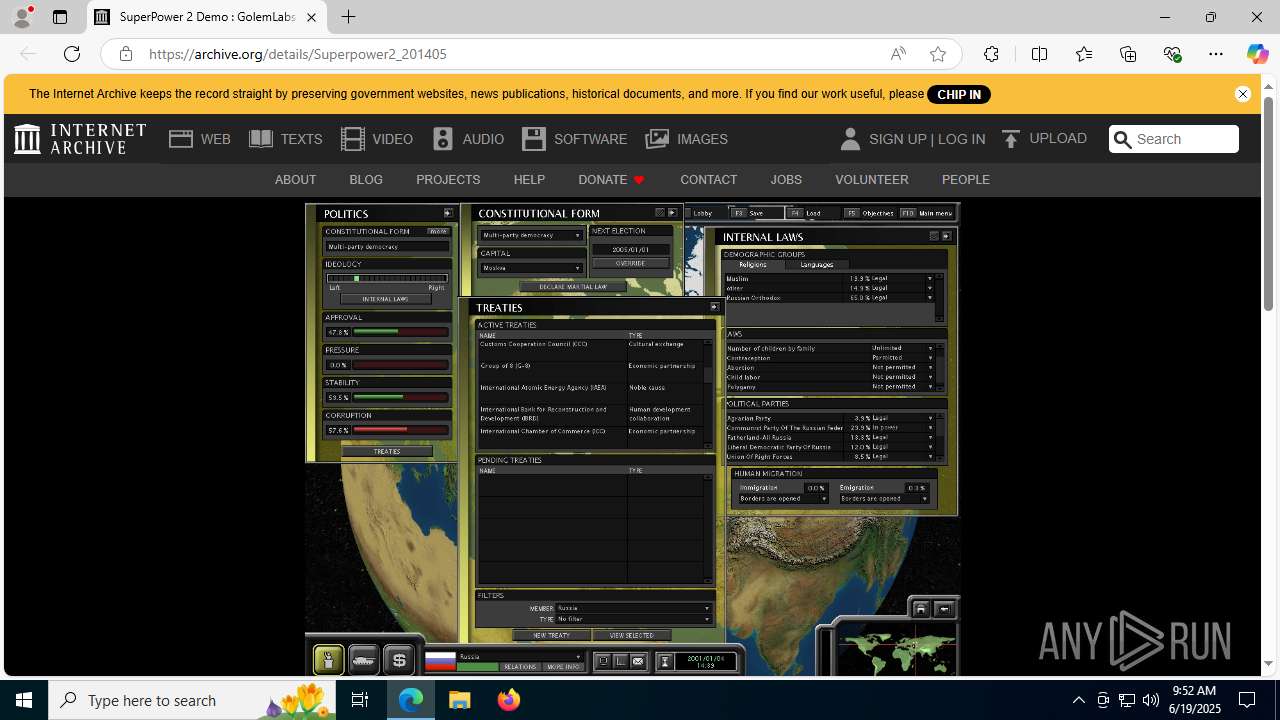Open the IMAGES media section

(687, 139)
